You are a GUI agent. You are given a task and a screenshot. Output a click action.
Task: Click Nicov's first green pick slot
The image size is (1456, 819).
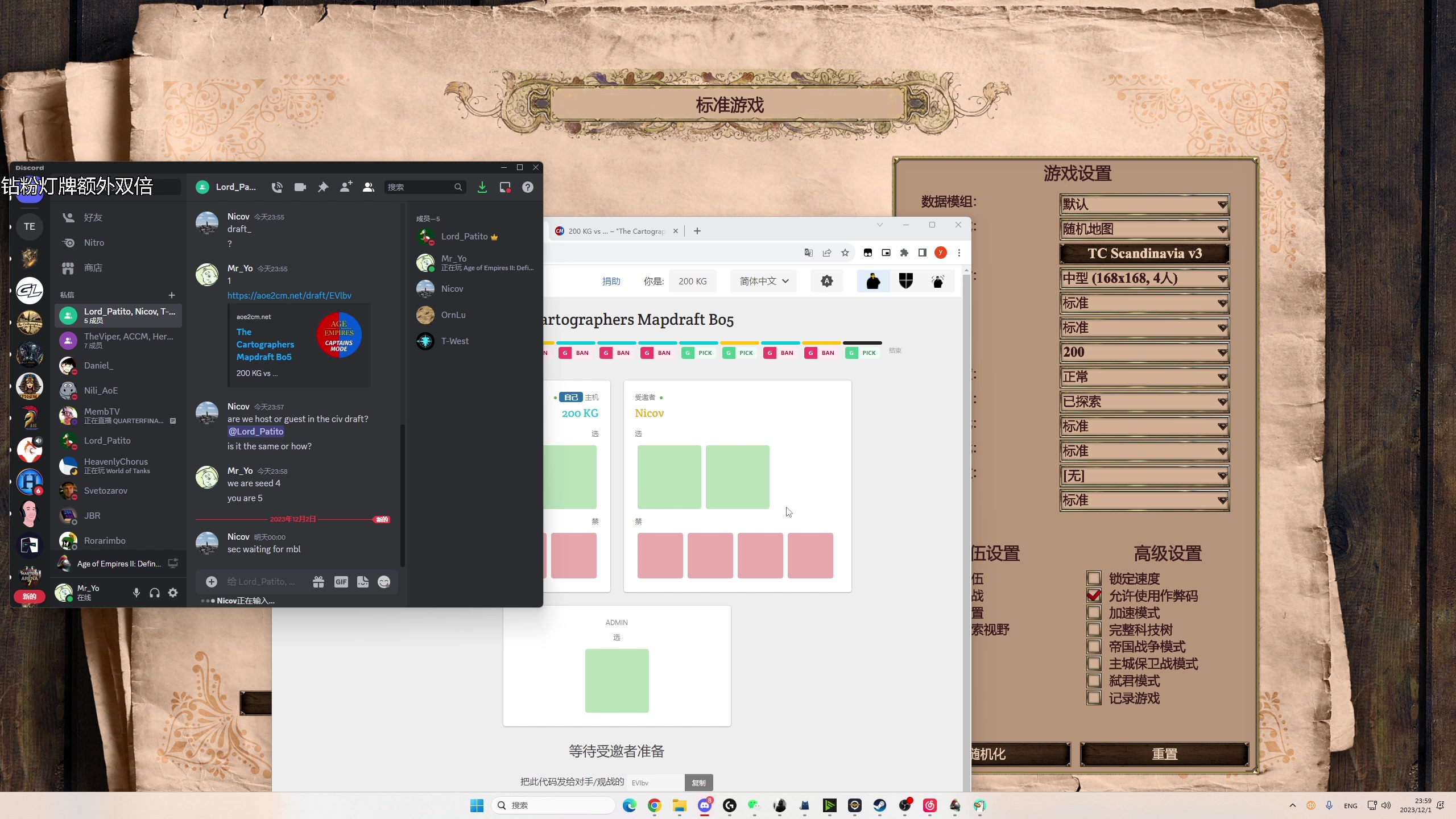point(669,477)
